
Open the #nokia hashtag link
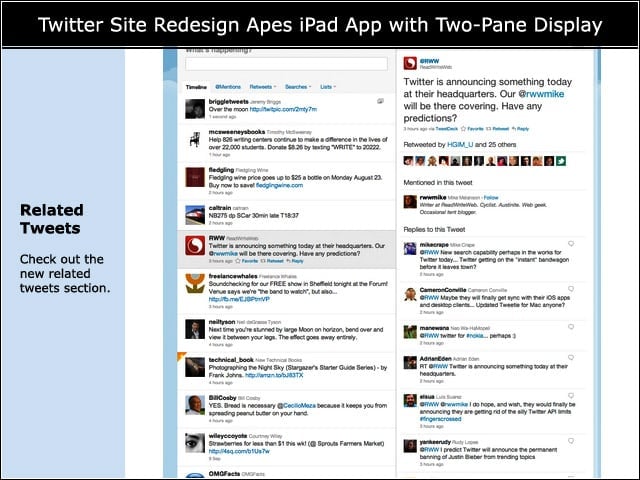point(475,336)
